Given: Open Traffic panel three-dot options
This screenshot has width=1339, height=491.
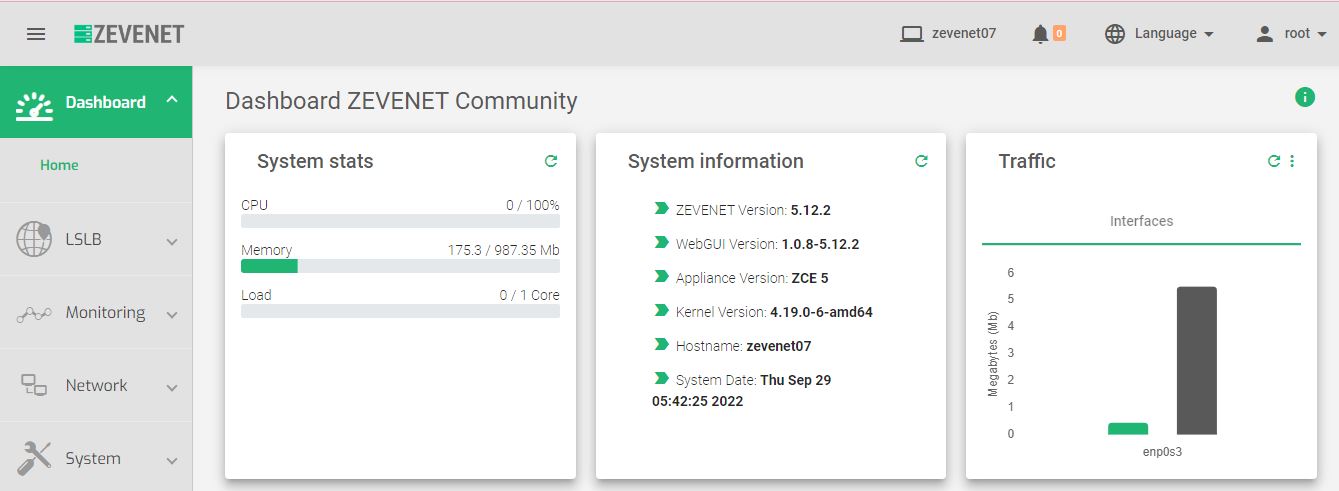Looking at the screenshot, I should click(1292, 161).
